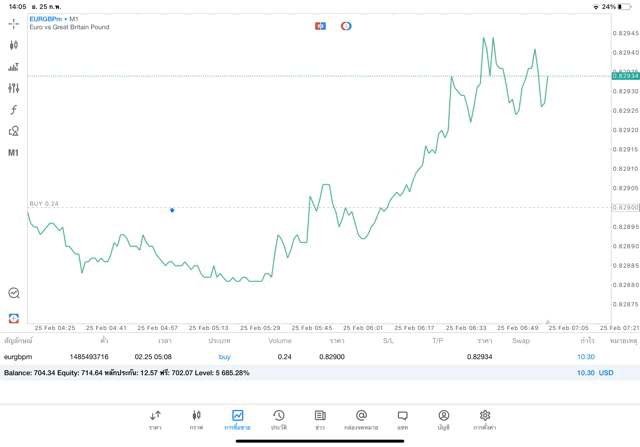The width and height of the screenshot is (640, 447).
Task: Open the ข่าว (News) tab
Action: (x=320, y=420)
